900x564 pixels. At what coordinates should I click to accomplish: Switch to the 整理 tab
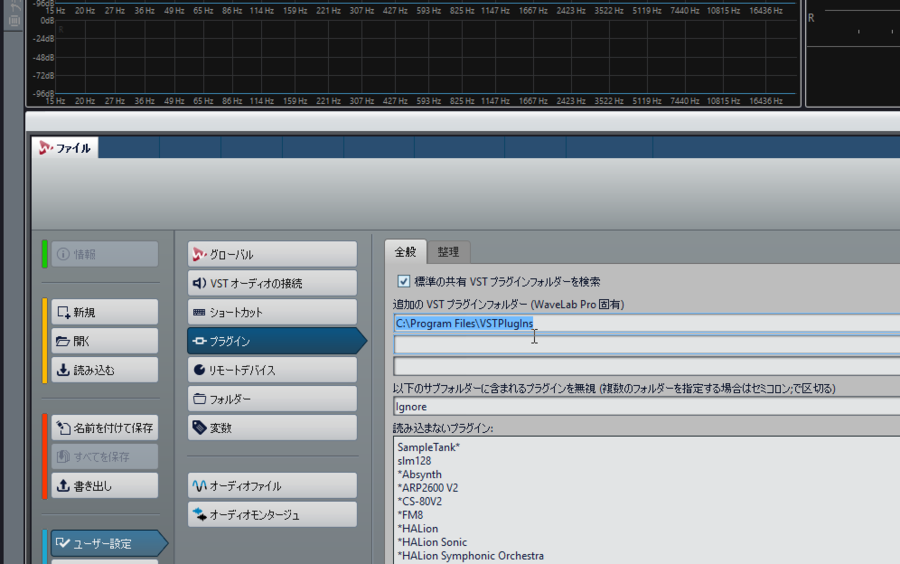tap(448, 252)
